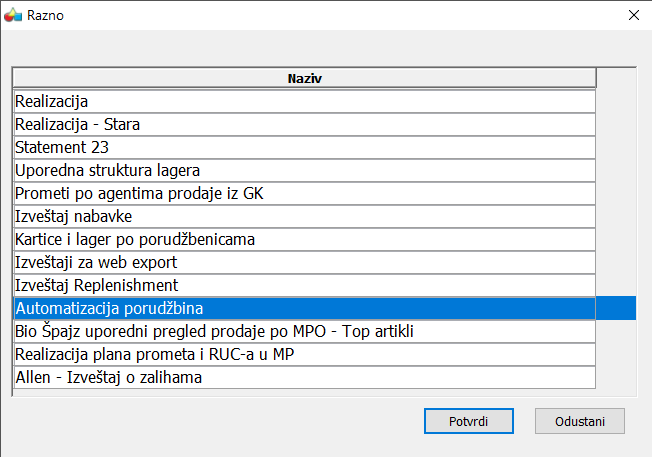Select the Izveštaj nabavke row
Viewport: 652px width, 457px height.
click(x=305, y=216)
